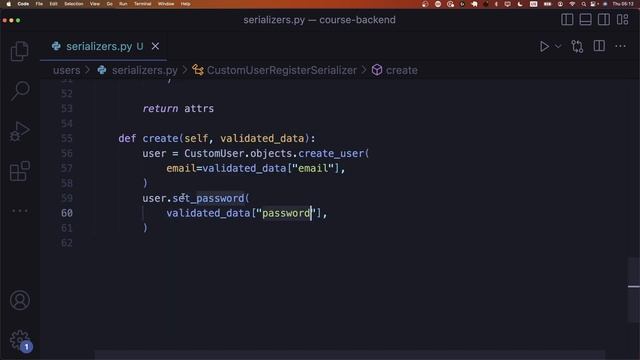Open the Extensions view

[20, 171]
